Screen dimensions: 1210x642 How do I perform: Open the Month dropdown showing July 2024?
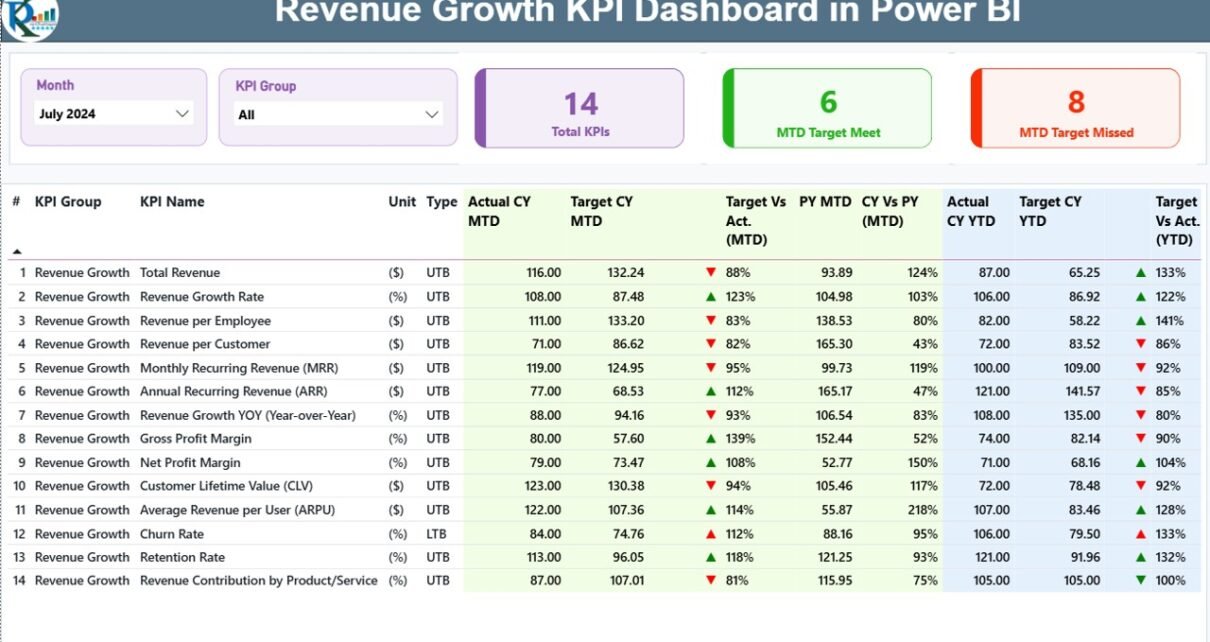click(x=113, y=114)
